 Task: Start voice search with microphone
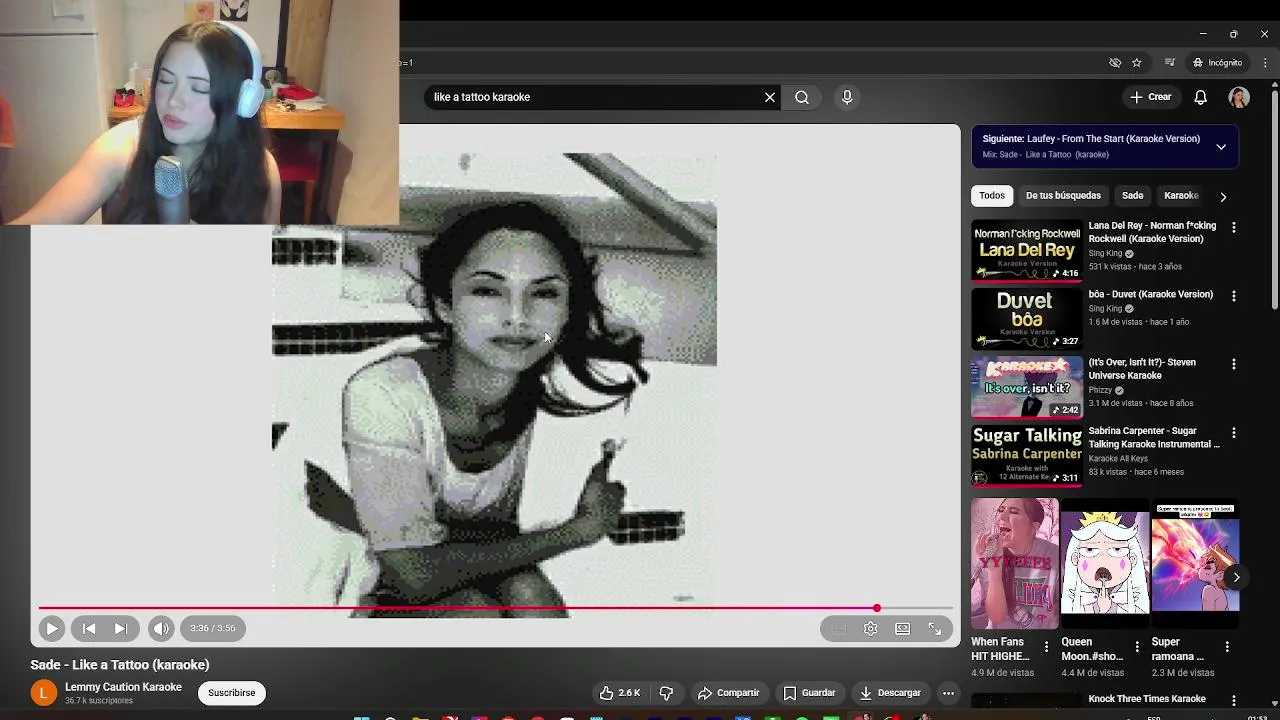point(847,97)
